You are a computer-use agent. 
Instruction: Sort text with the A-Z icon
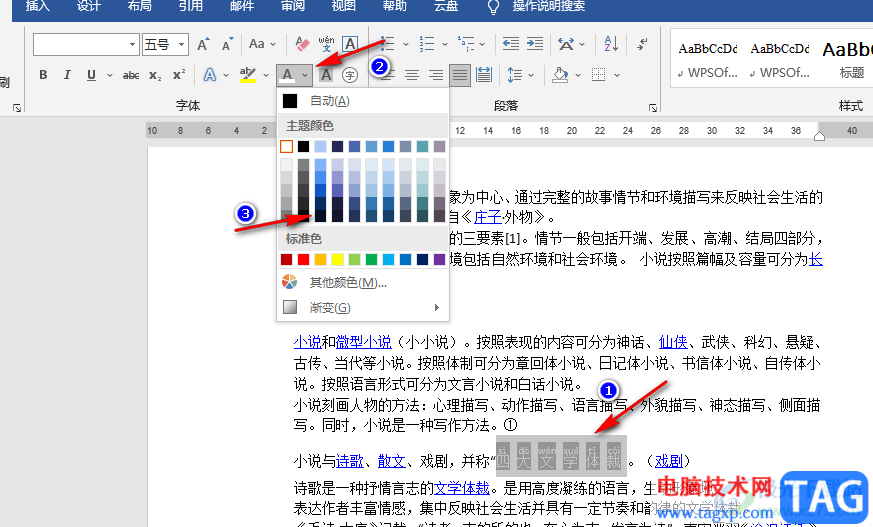pos(611,44)
